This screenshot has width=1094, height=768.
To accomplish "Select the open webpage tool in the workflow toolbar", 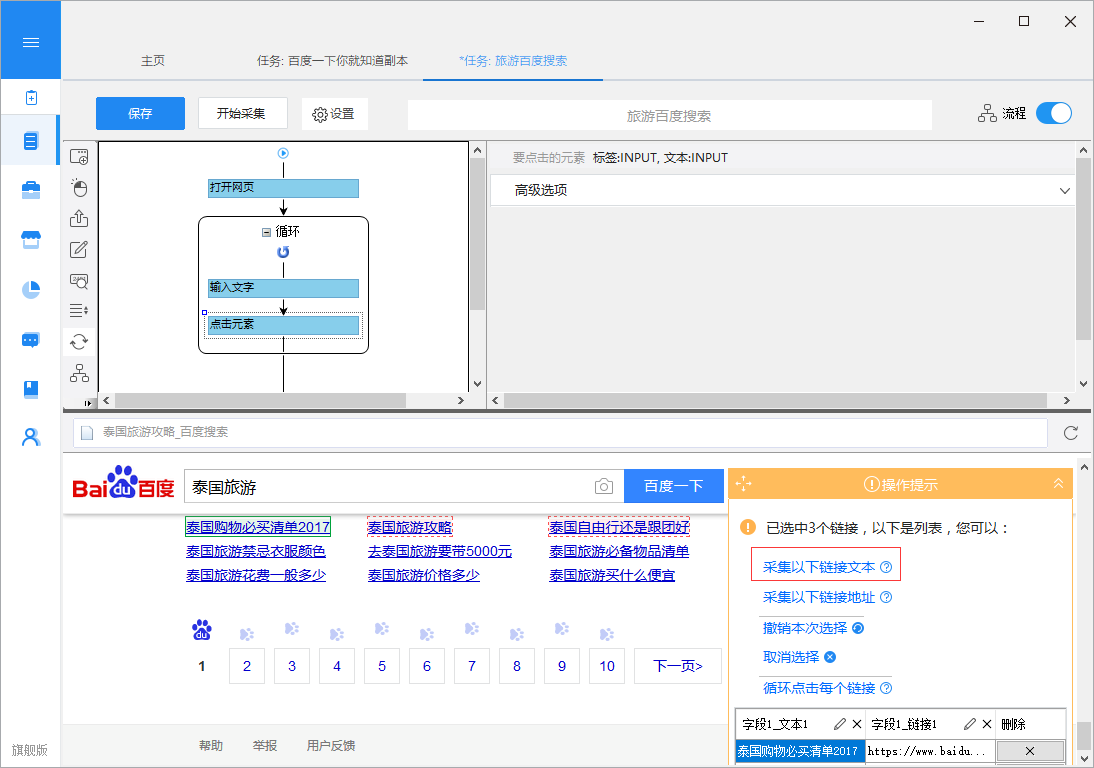I will (x=79, y=156).
